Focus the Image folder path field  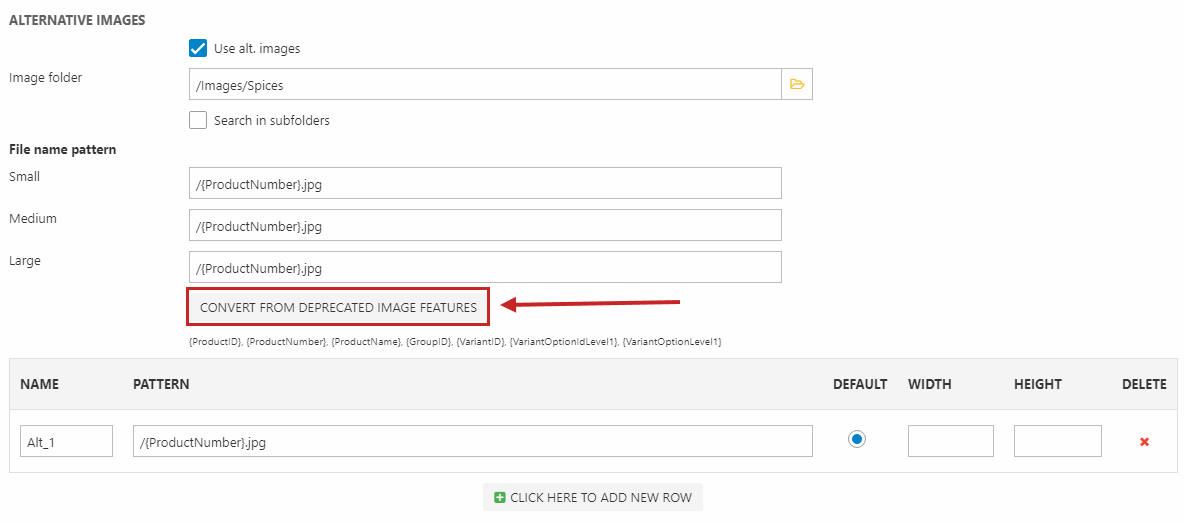click(484, 85)
